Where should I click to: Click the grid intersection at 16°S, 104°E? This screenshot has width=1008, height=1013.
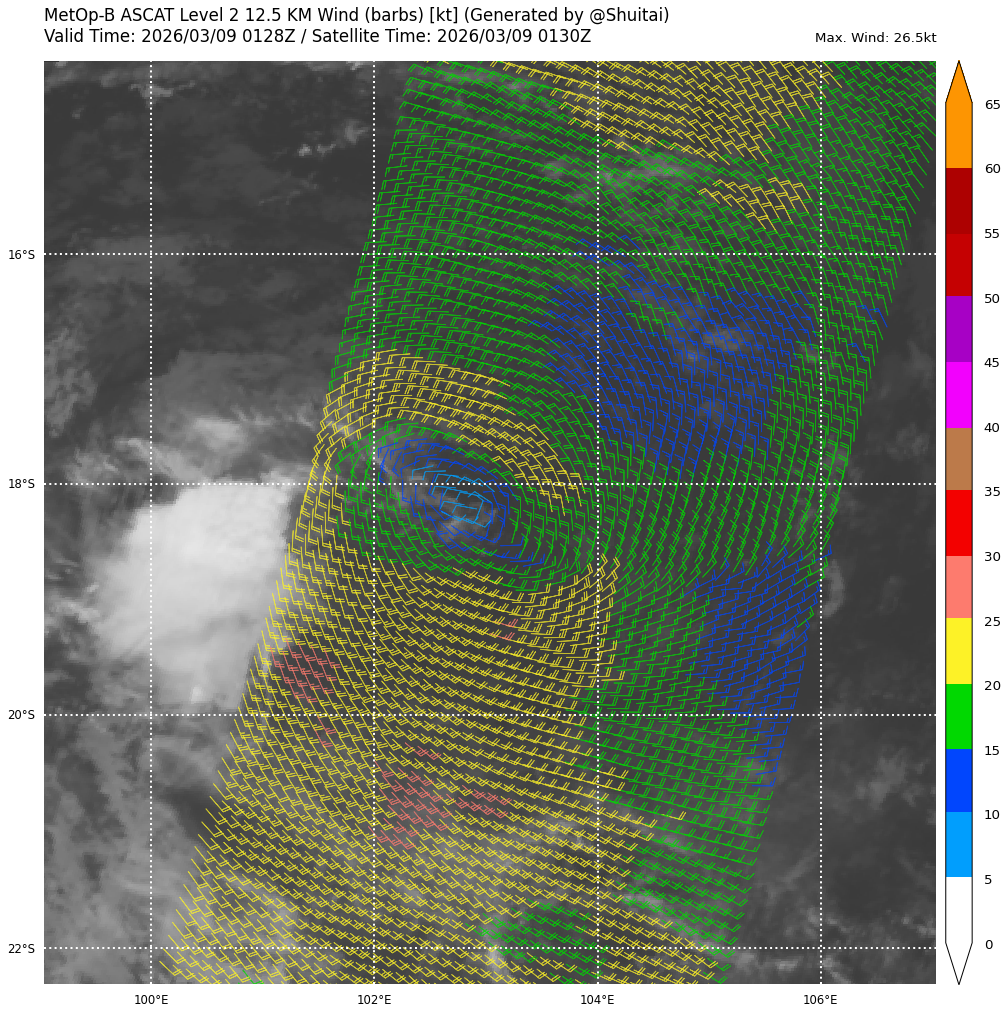597,254
